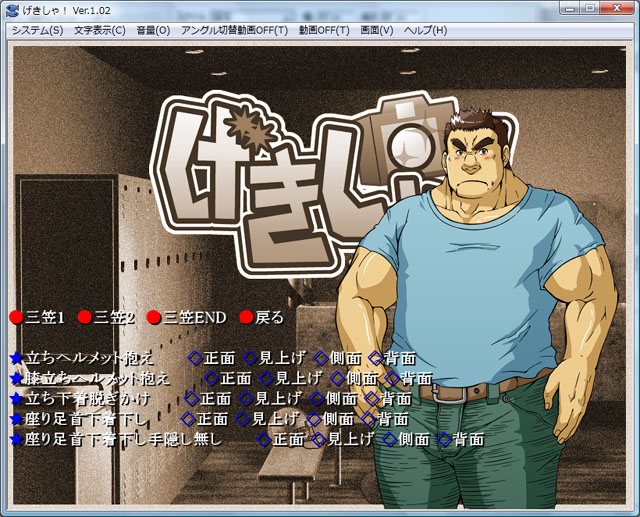Image resolution: width=640 pixels, height=517 pixels.
Task: Click 背面 in 座り足首下着下し手隠し無し row
Action: [x=461, y=439]
